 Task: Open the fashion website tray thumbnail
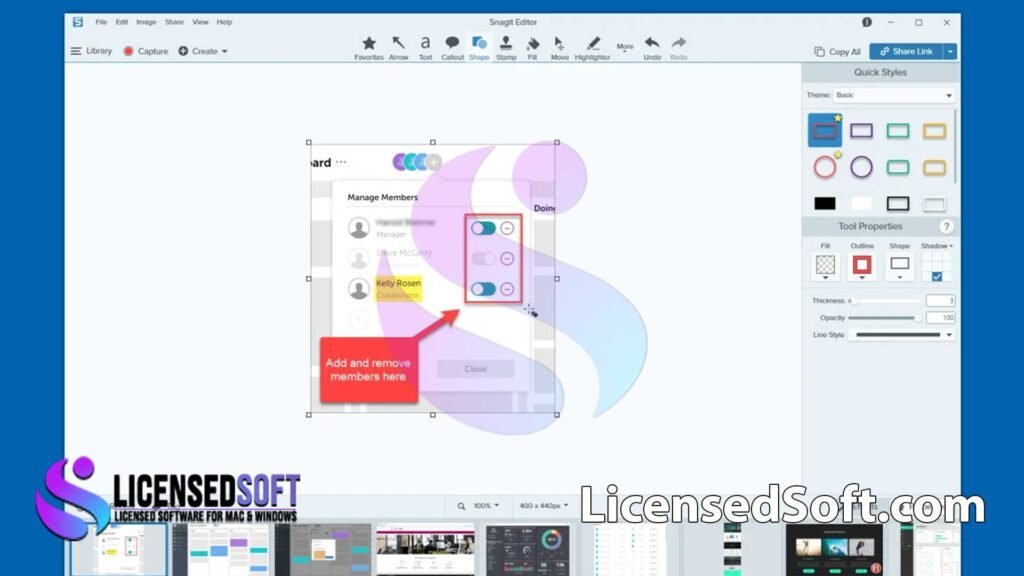tap(834, 550)
